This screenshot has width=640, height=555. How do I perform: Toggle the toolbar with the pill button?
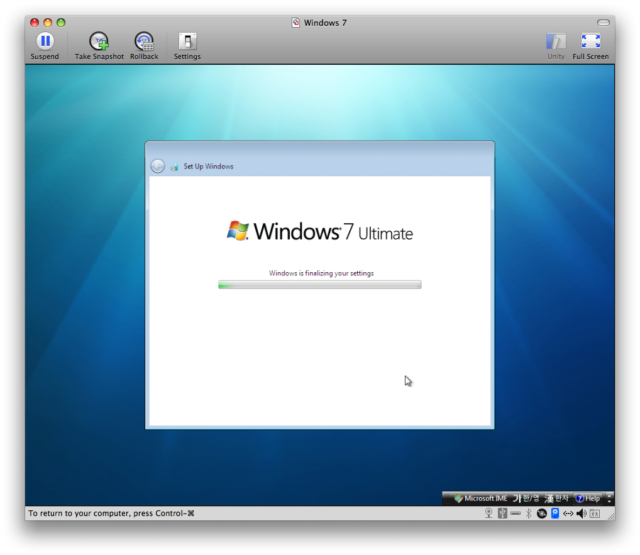pyautogui.click(x=603, y=22)
